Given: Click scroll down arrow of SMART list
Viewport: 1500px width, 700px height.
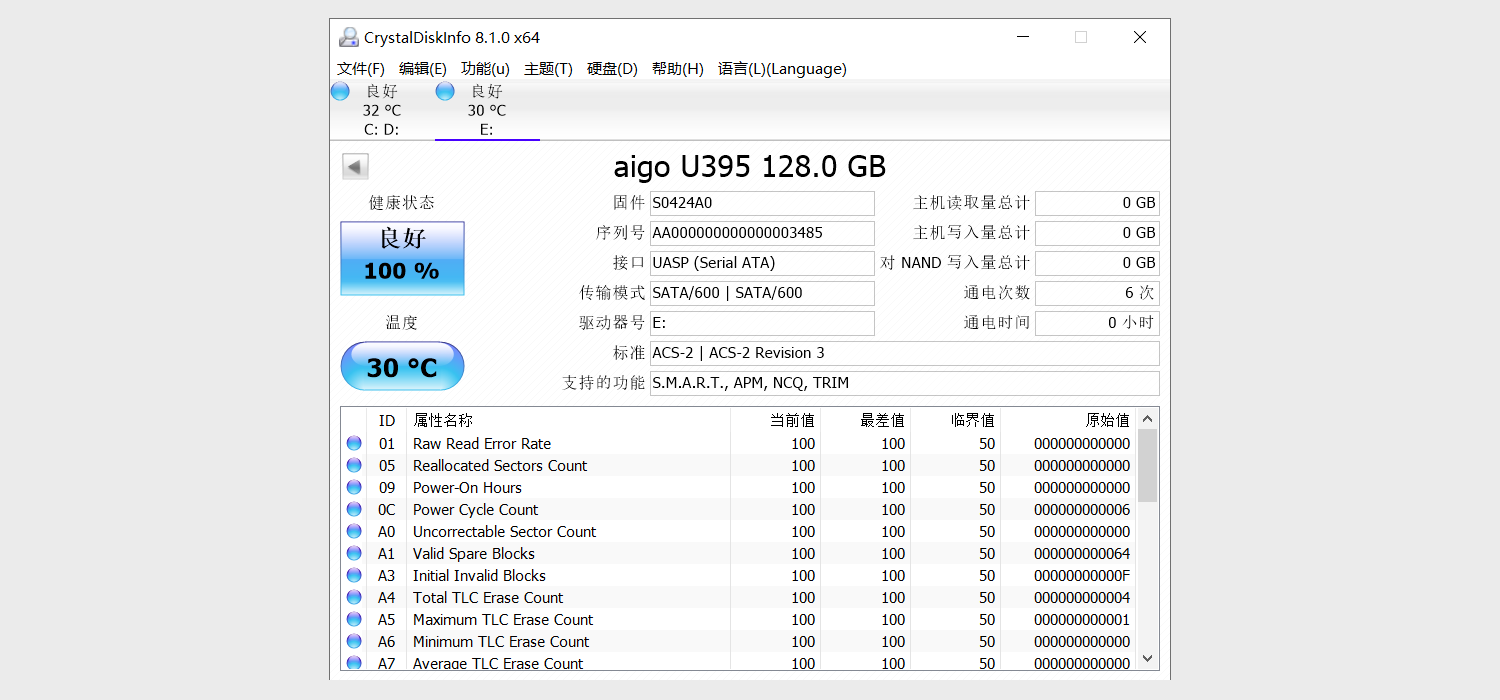Looking at the screenshot, I should coord(1148,659).
